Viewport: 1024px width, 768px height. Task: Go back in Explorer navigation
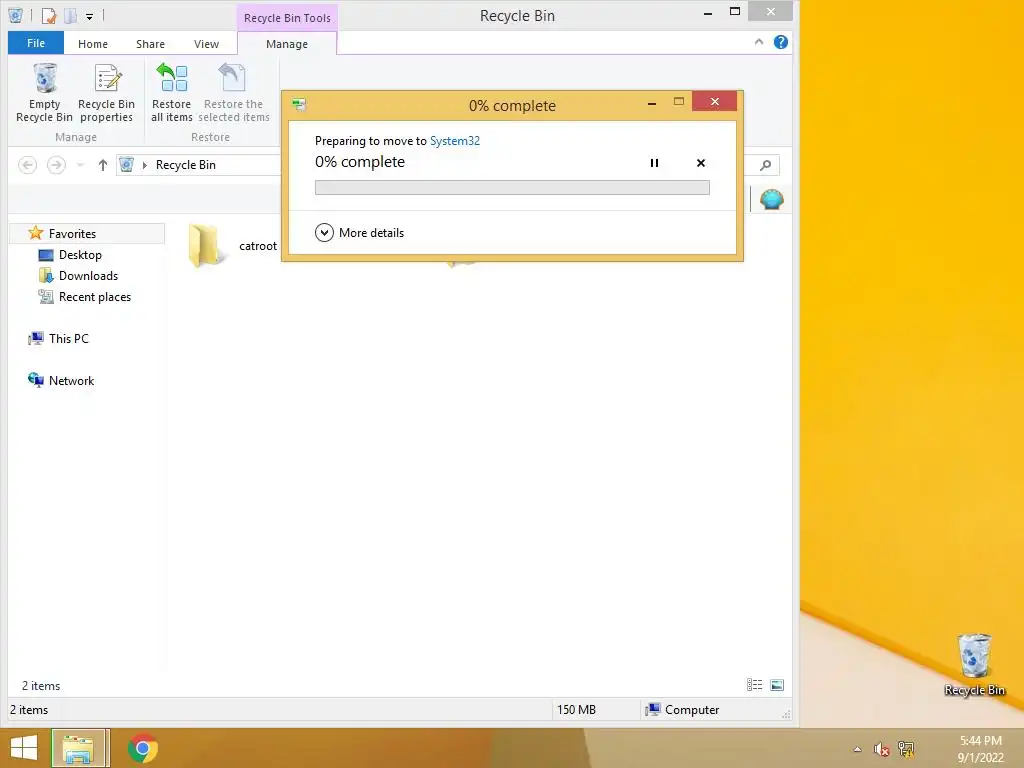click(27, 165)
